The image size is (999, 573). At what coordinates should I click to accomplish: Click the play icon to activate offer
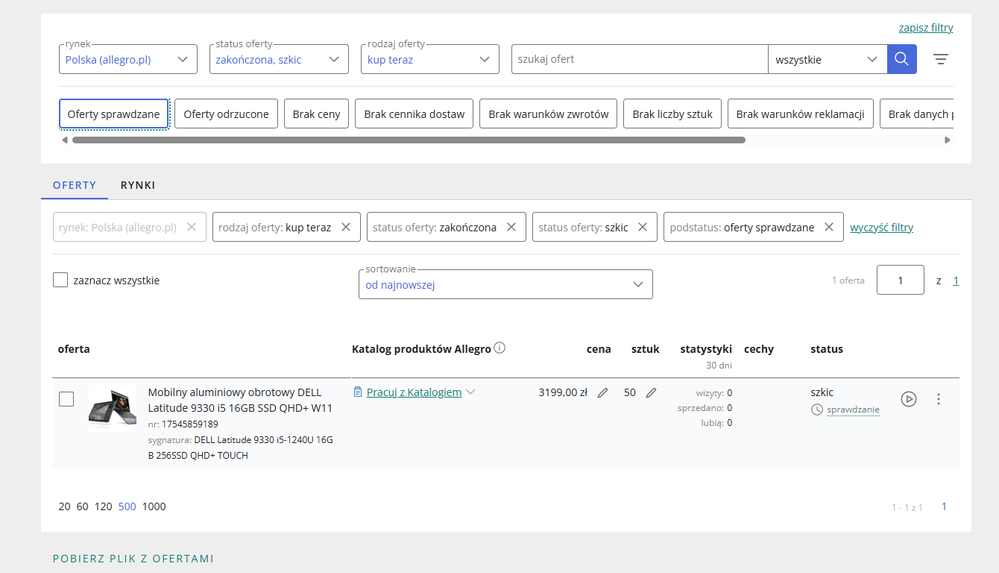pyautogui.click(x=908, y=399)
